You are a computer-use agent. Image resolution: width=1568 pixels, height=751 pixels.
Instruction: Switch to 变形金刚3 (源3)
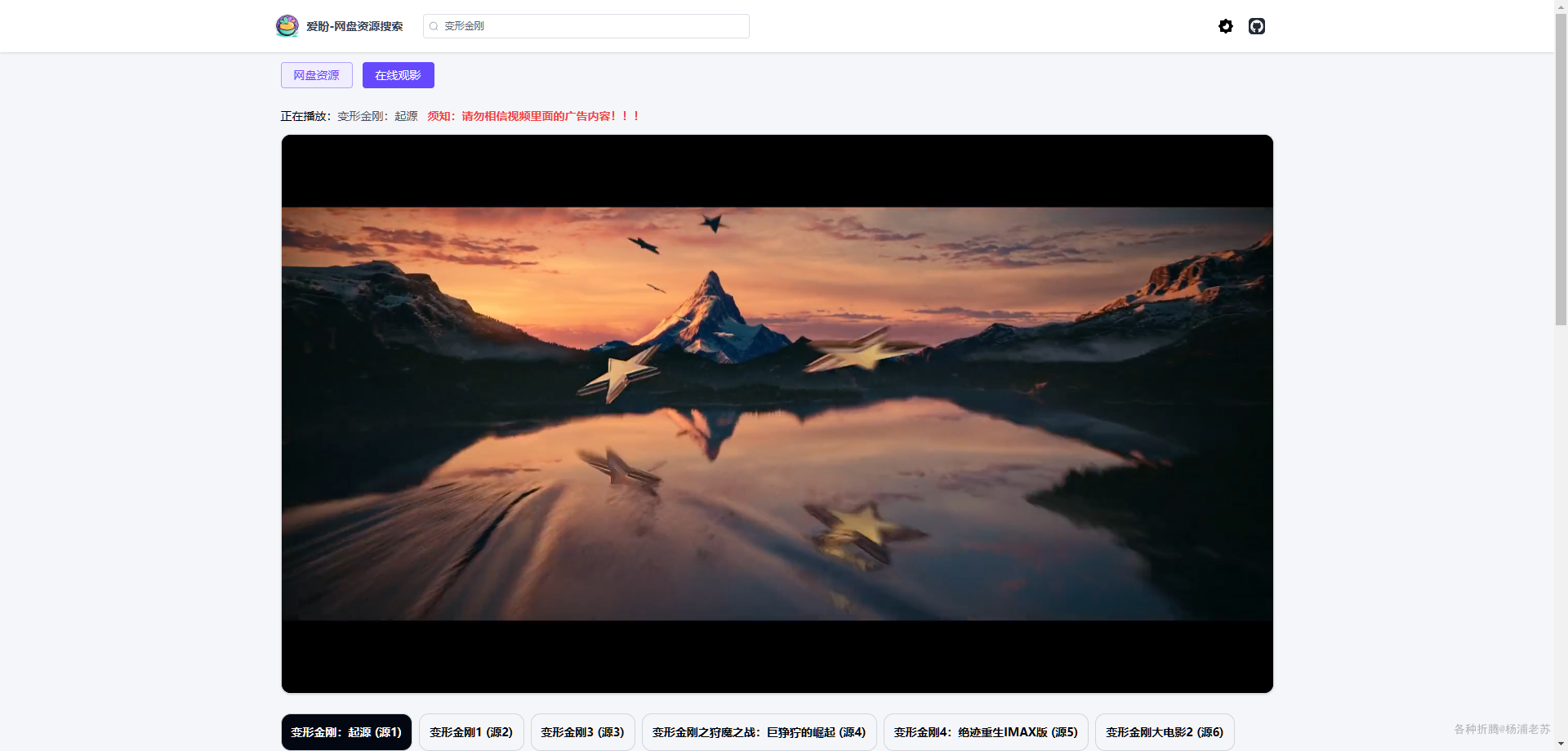(582, 732)
